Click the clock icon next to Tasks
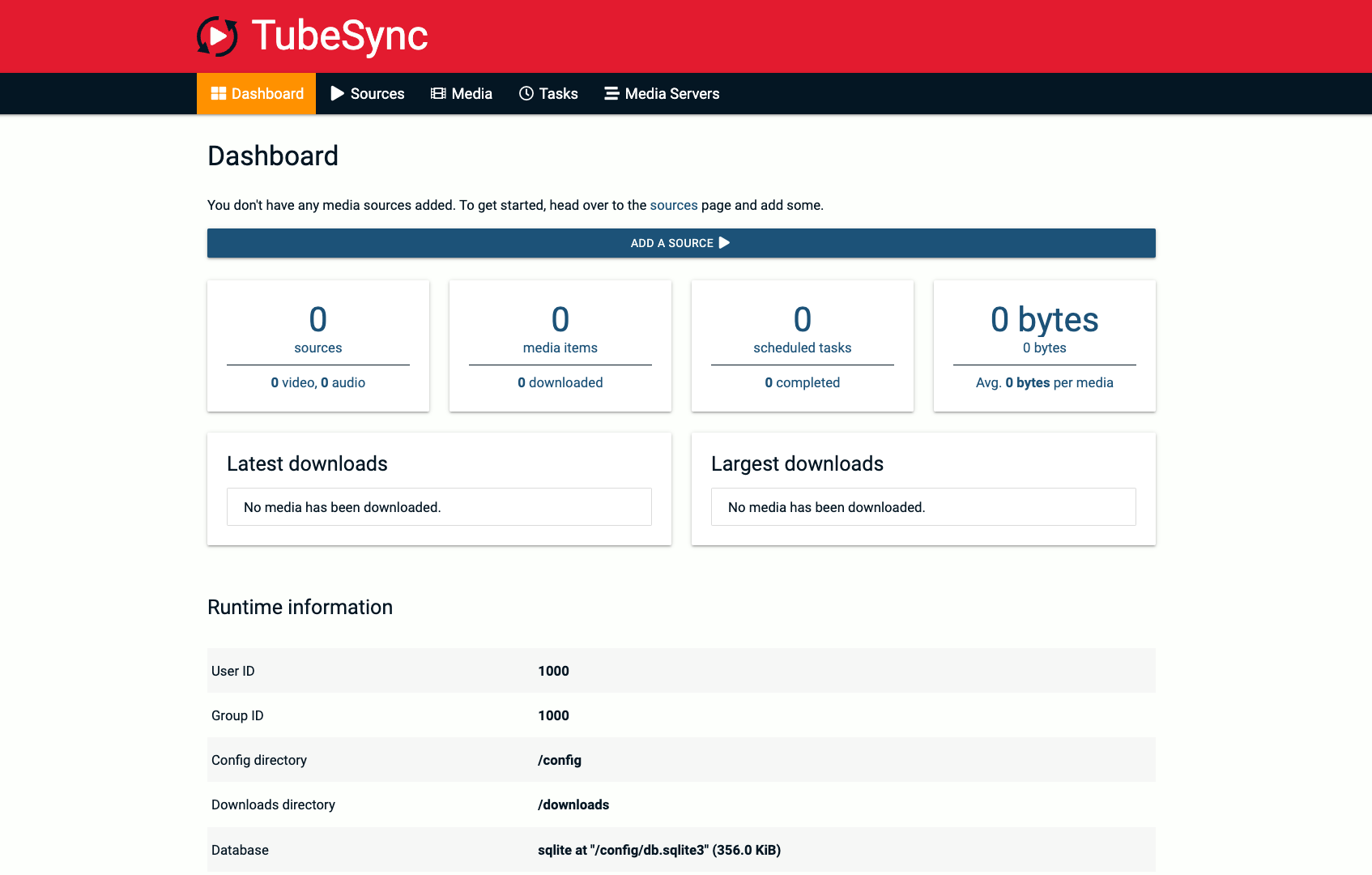 (x=526, y=93)
